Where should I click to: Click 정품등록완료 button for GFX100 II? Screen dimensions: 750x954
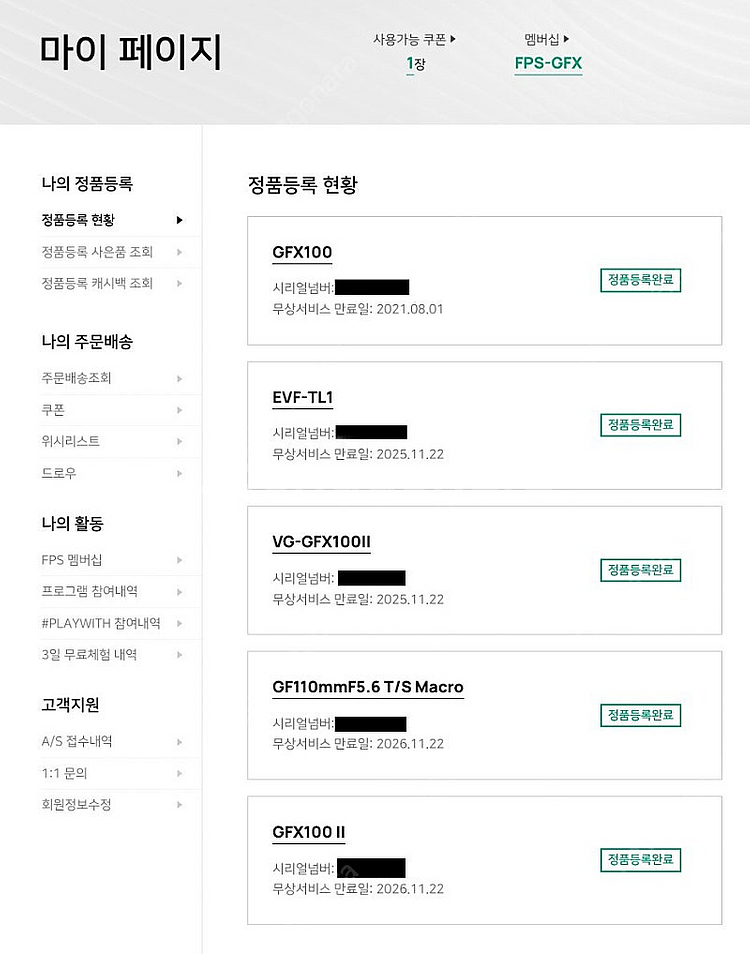[640, 860]
